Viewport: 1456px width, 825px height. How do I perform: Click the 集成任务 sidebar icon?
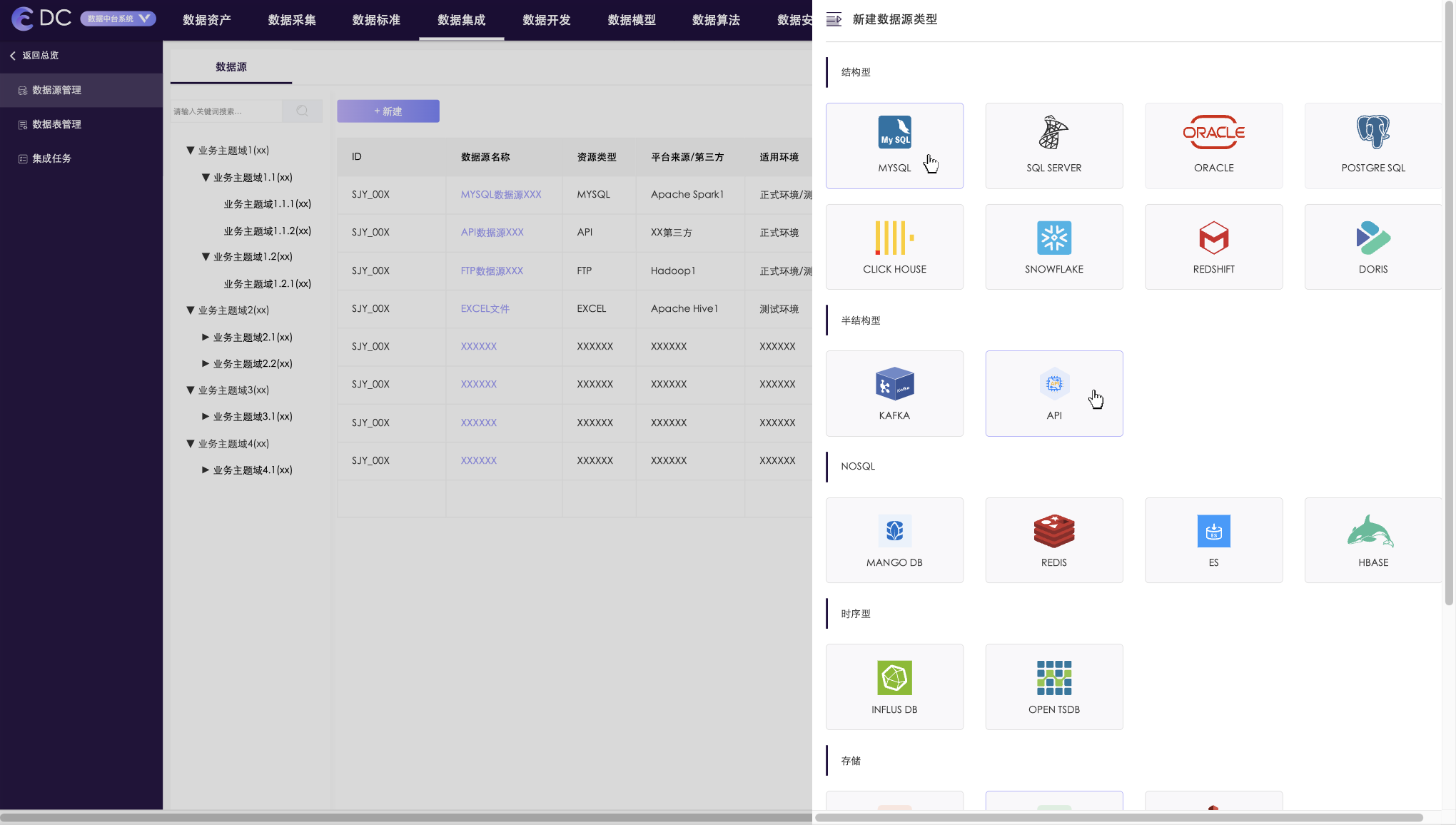point(23,159)
